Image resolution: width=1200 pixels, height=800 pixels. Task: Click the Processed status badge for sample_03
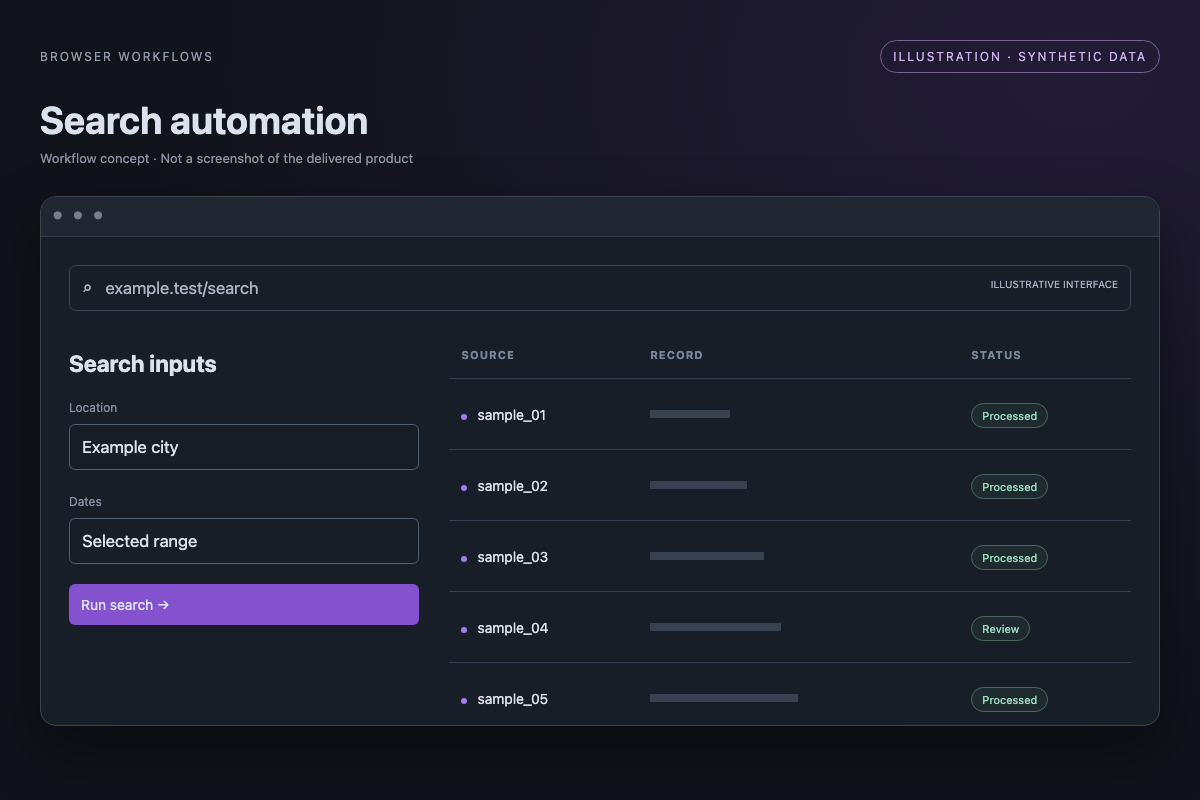coord(1009,558)
